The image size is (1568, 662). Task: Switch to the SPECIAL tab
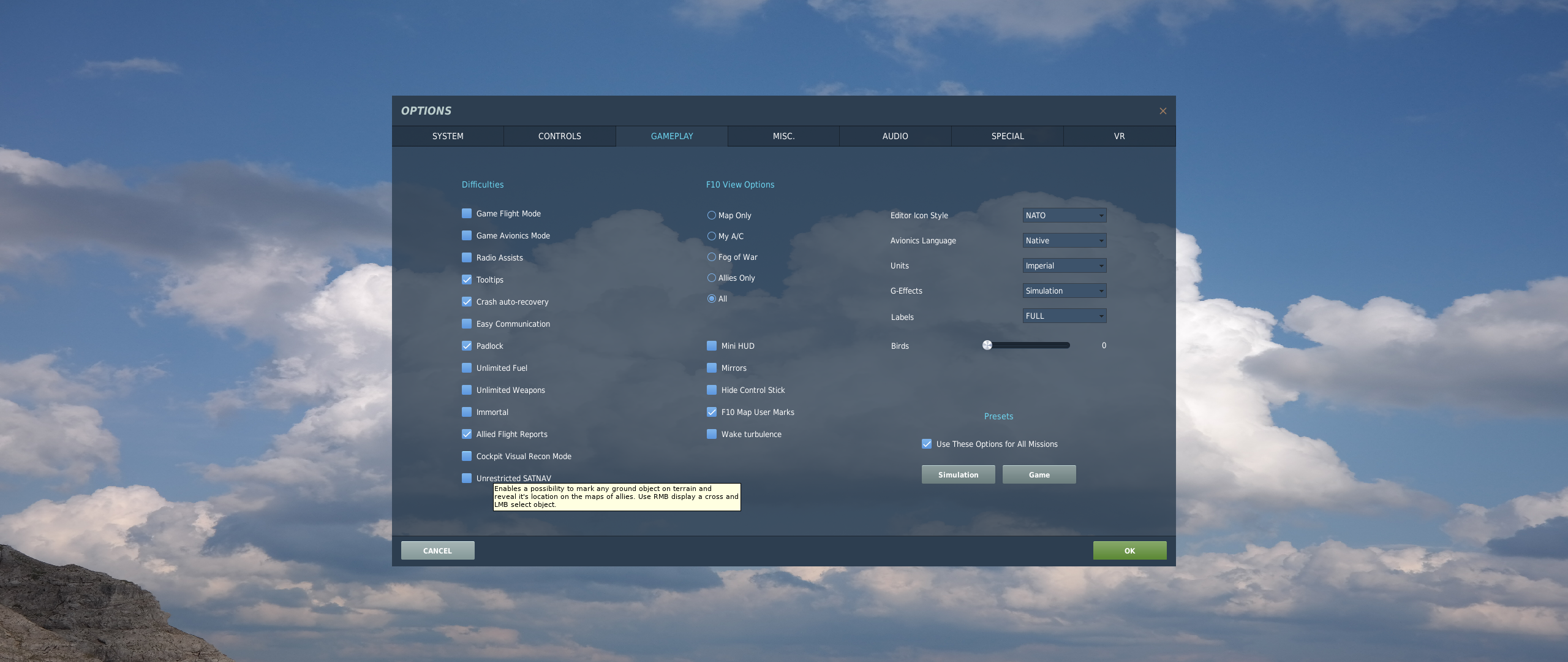point(1008,136)
